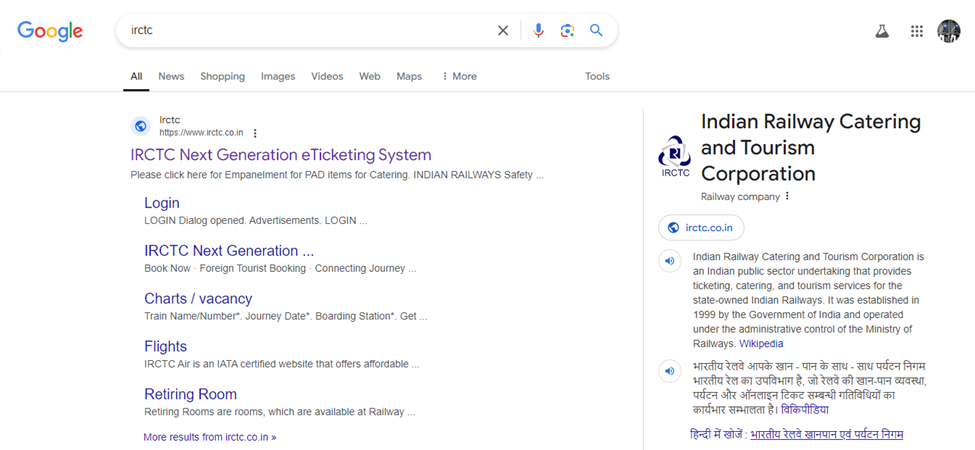Click the 'Retiring Rooms are rooms' snippet
This screenshot has height=450, width=975.
[280, 411]
